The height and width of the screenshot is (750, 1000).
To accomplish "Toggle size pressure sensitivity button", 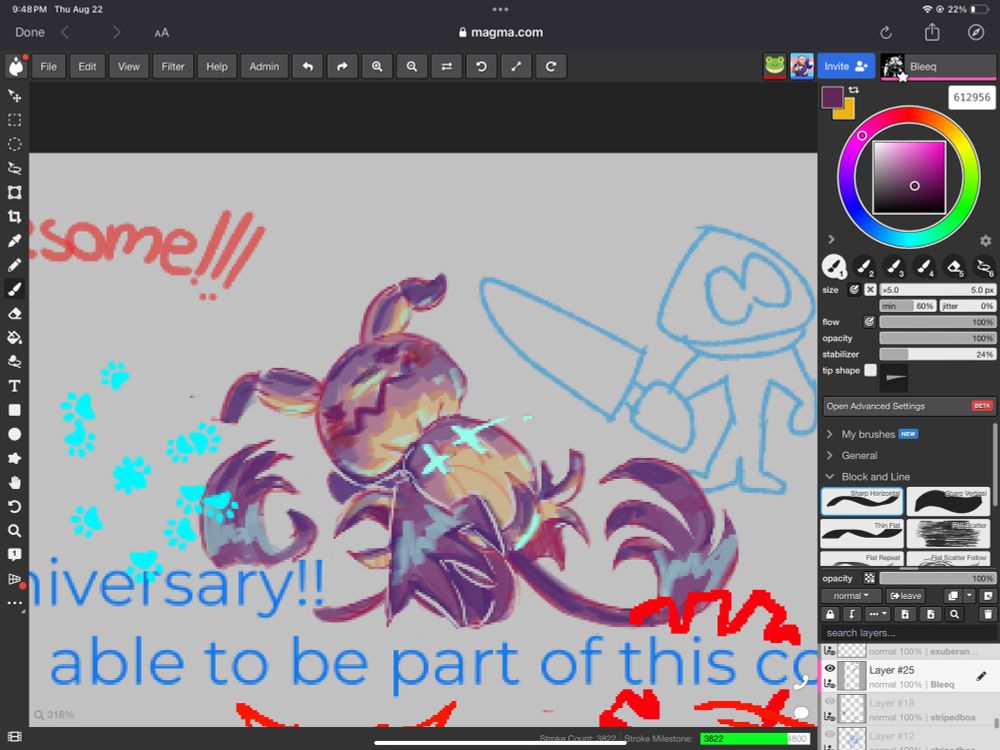I will point(854,290).
